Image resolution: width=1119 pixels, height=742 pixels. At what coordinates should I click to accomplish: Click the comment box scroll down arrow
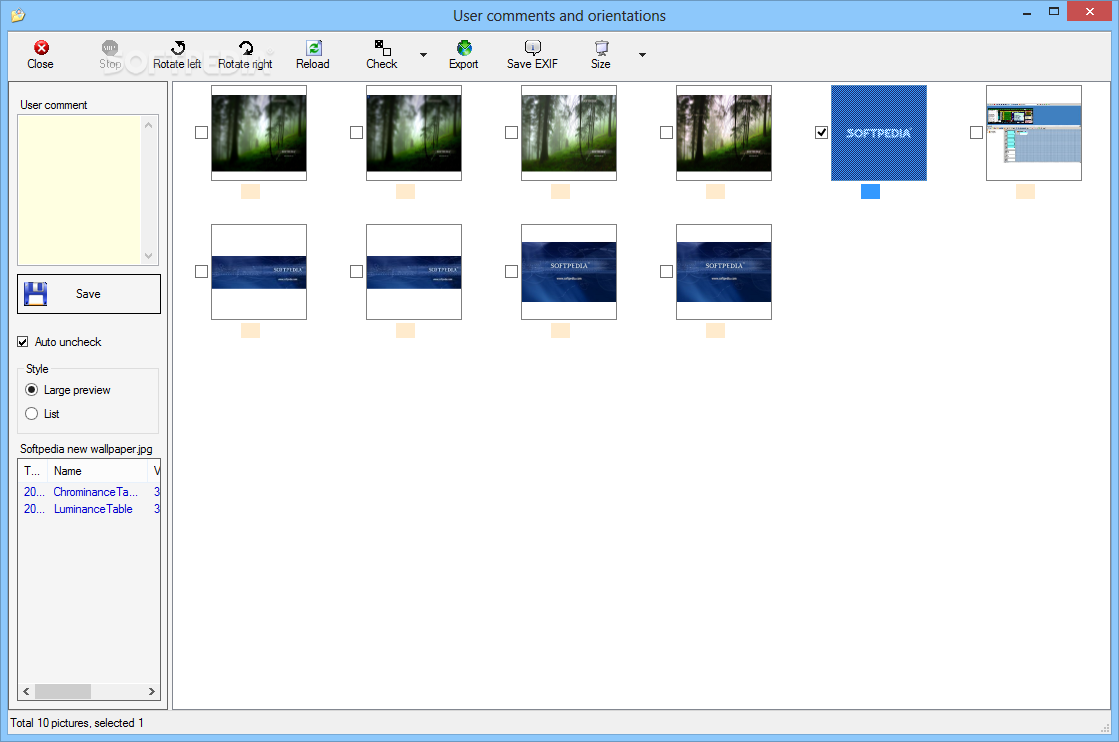click(x=148, y=255)
